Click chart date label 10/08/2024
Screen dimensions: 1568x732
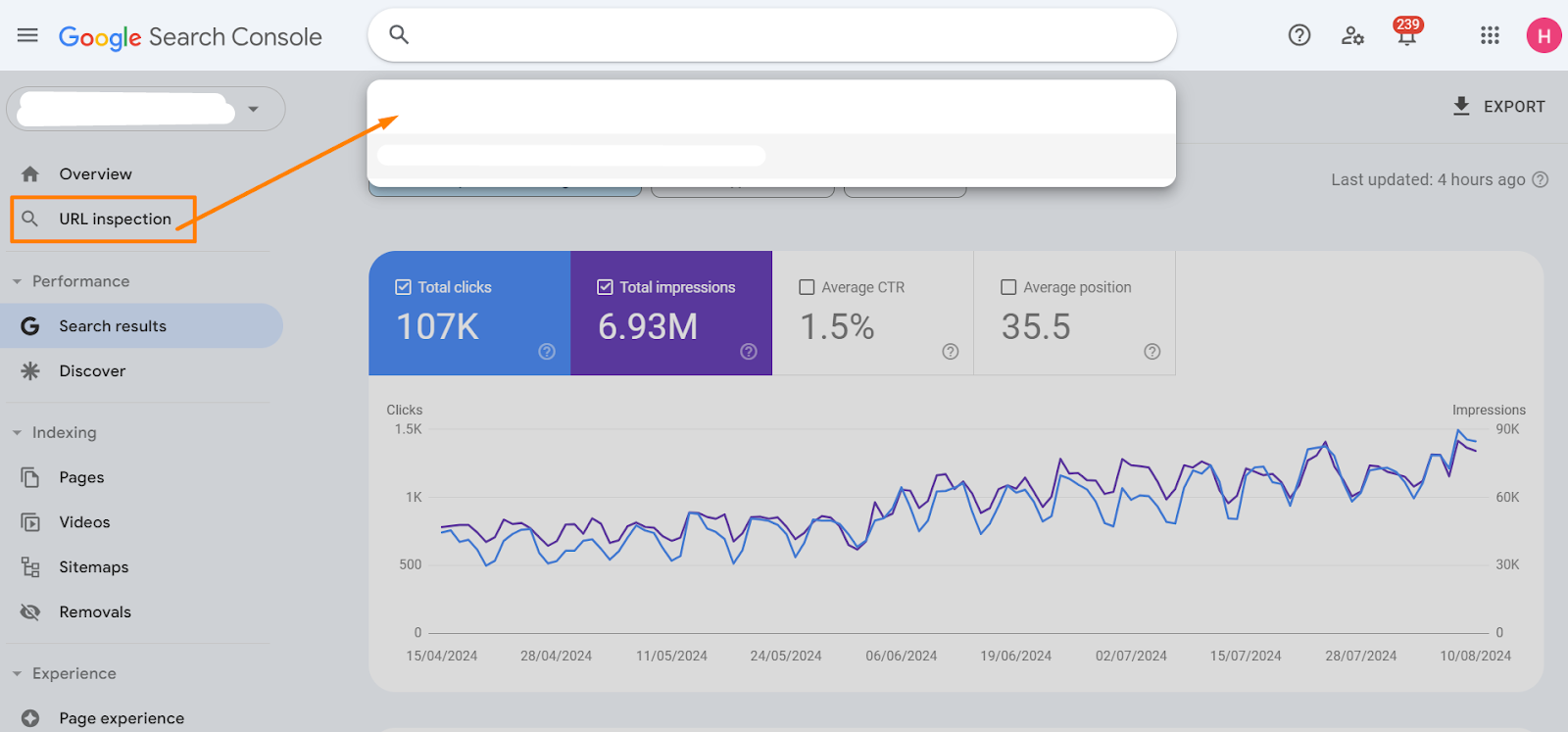click(1475, 656)
